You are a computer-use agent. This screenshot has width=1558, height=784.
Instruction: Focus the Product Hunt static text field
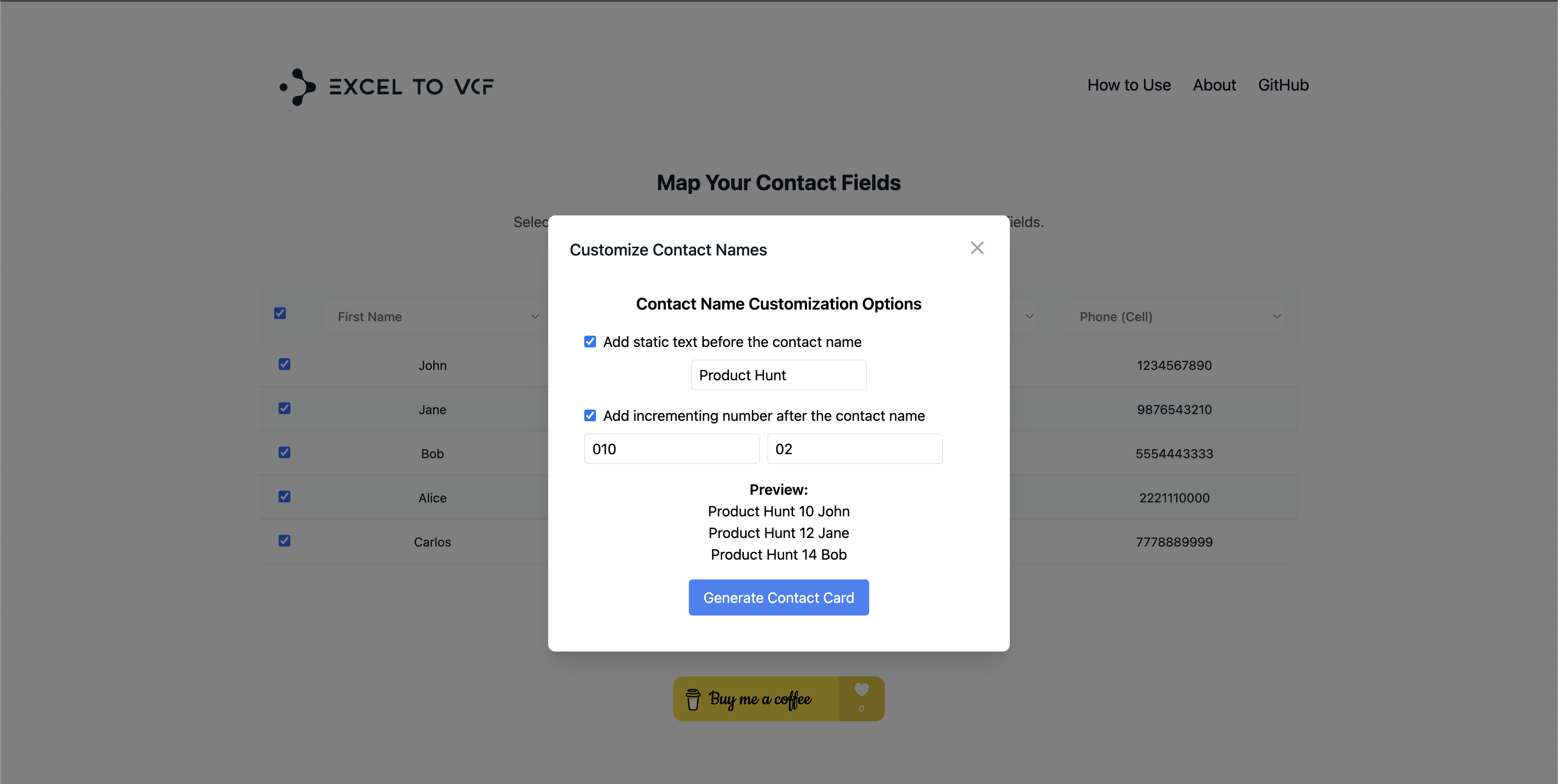tap(779, 375)
